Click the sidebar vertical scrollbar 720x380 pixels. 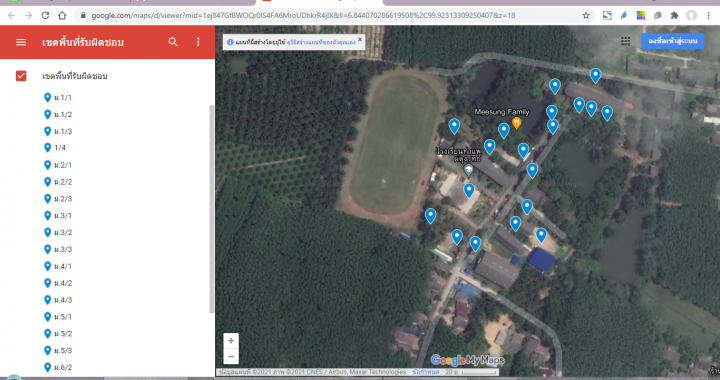[212, 209]
